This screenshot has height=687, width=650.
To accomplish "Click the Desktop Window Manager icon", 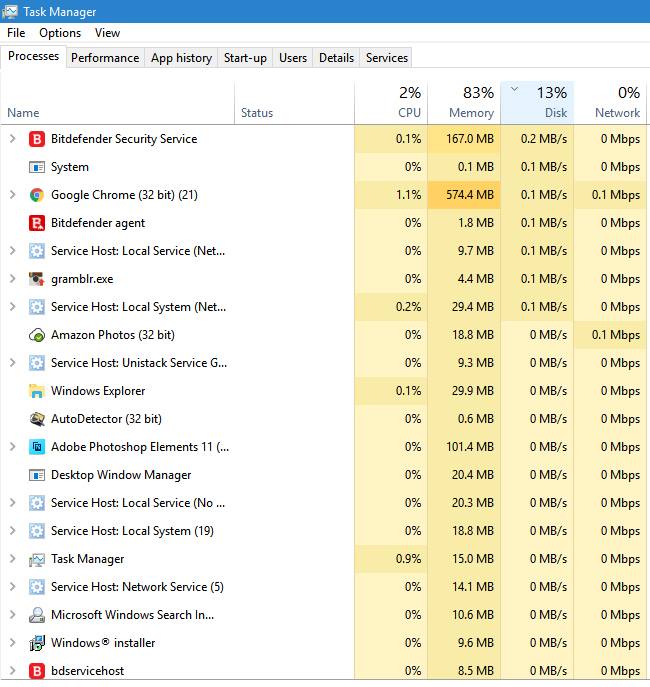I will [x=37, y=475].
